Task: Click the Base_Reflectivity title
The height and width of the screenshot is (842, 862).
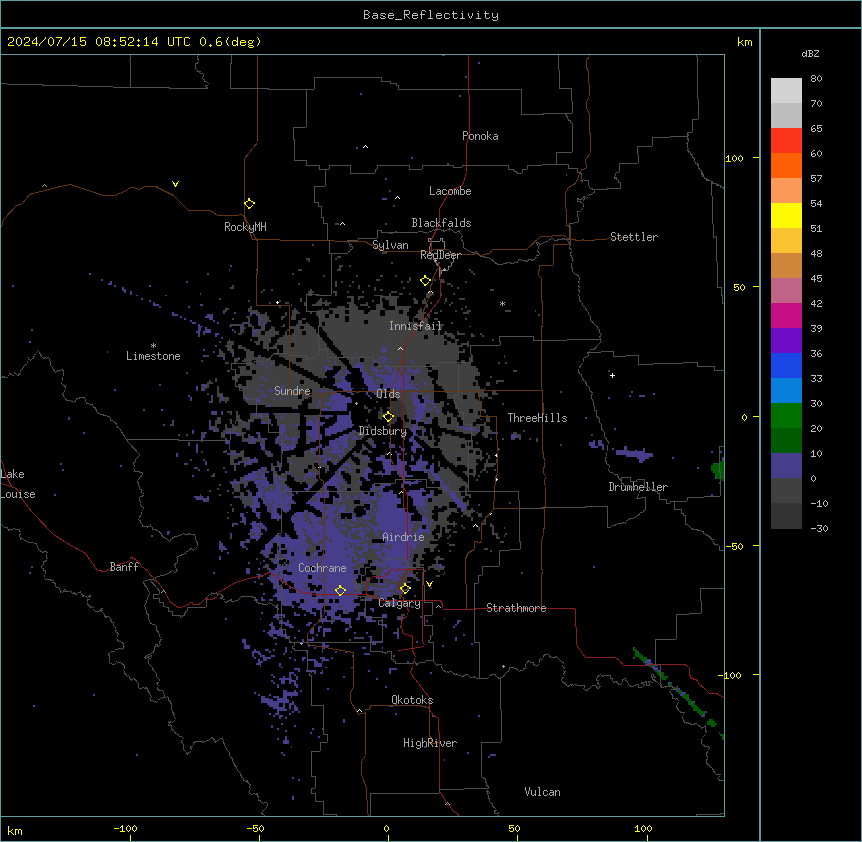Action: [431, 15]
